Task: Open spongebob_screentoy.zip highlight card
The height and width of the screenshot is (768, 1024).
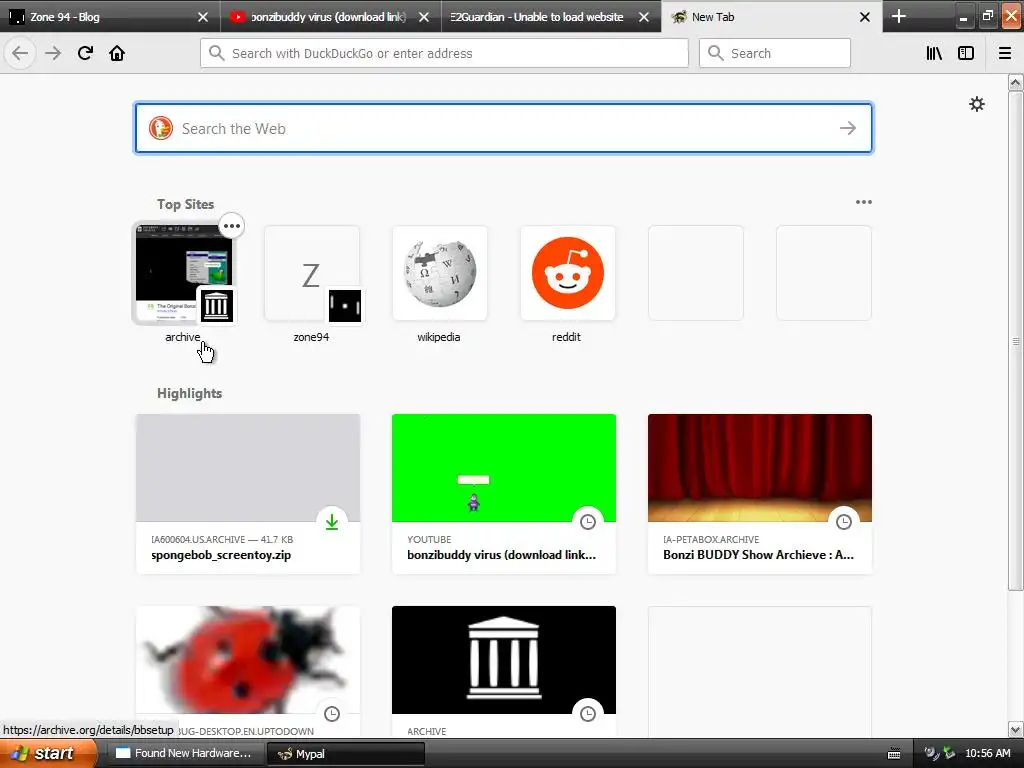Action: (248, 494)
